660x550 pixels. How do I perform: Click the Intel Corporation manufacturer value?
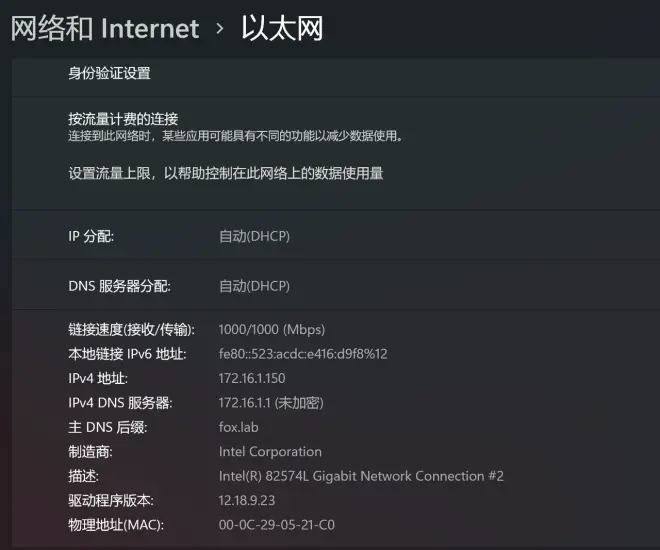pos(270,452)
